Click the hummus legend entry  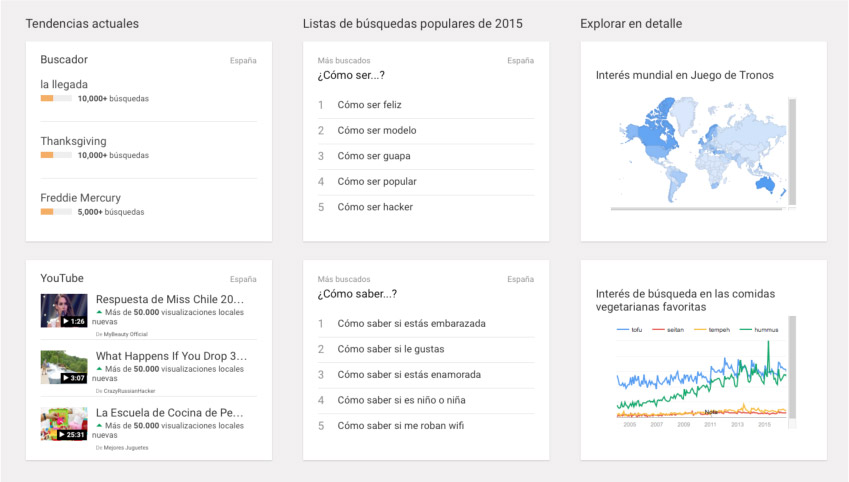(759, 330)
